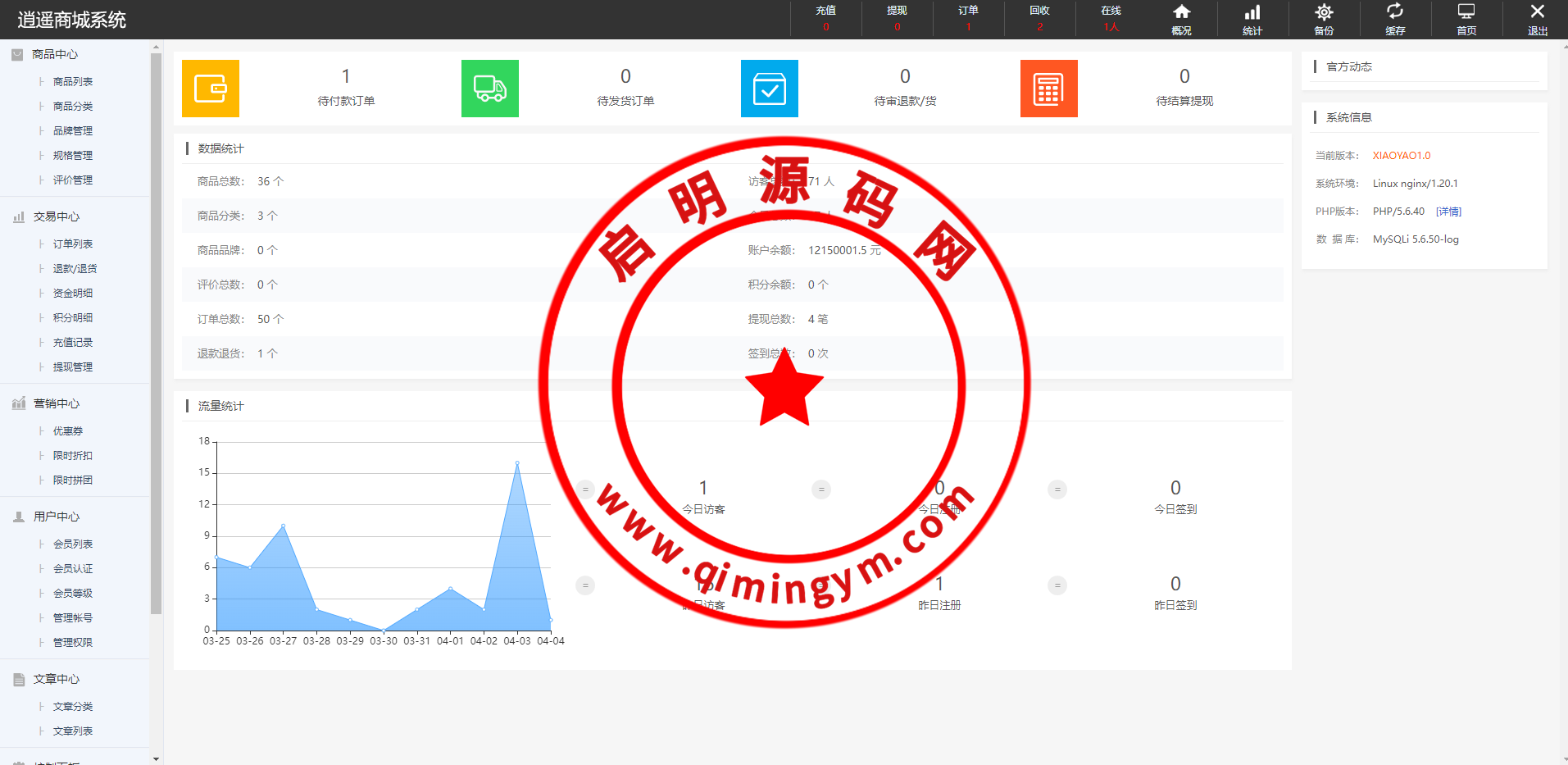Select 会员列表 under 用户中心
Image resolution: width=1568 pixels, height=765 pixels.
tap(73, 544)
